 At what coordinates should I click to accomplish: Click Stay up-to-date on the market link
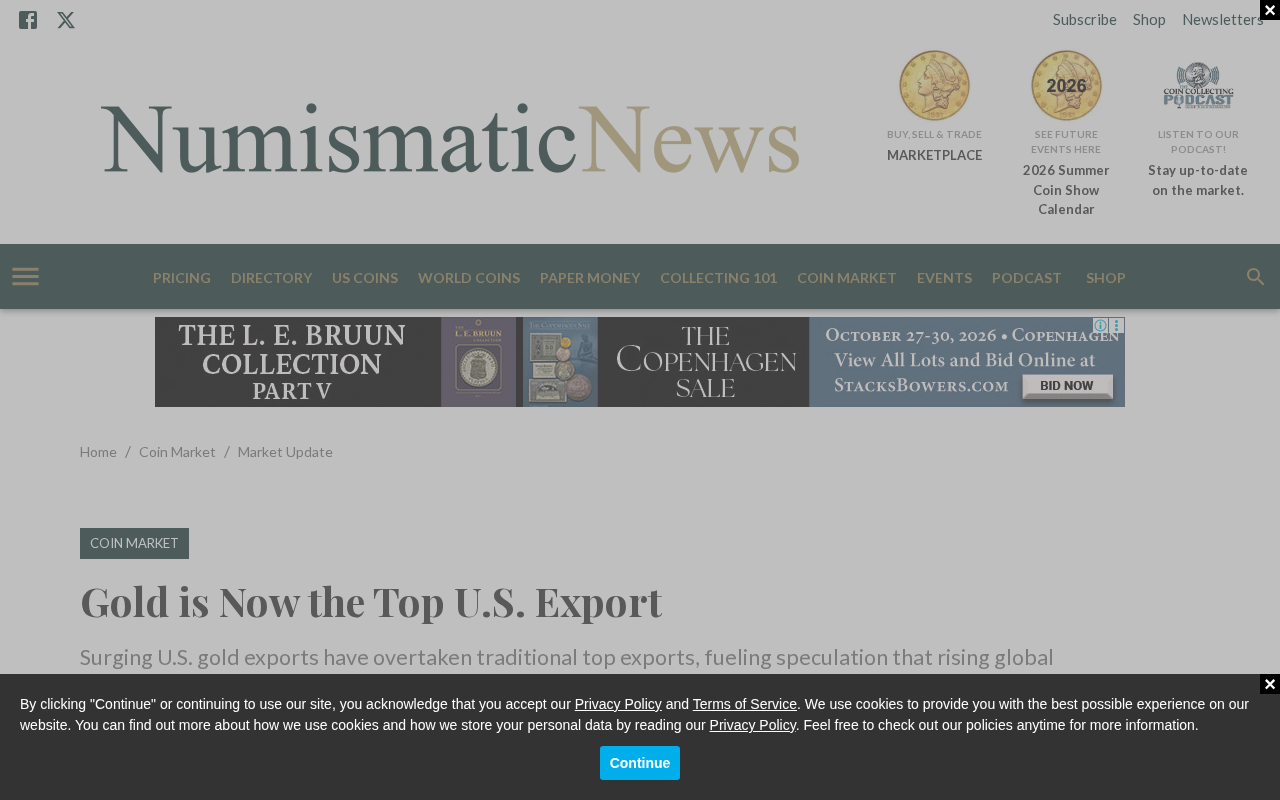(1198, 180)
